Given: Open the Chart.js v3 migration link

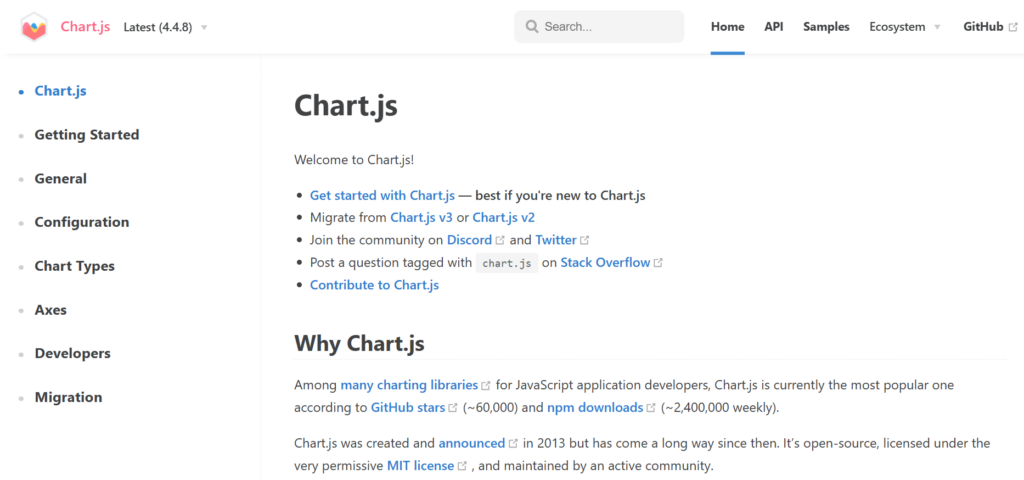Looking at the screenshot, I should (x=421, y=217).
